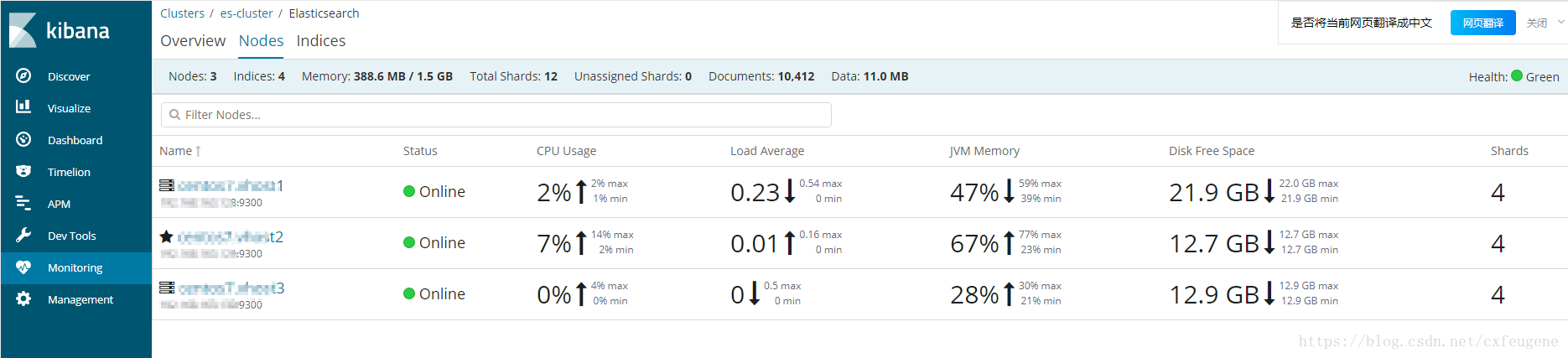
Task: Click the server icon of node ending in 3
Action: point(167,288)
